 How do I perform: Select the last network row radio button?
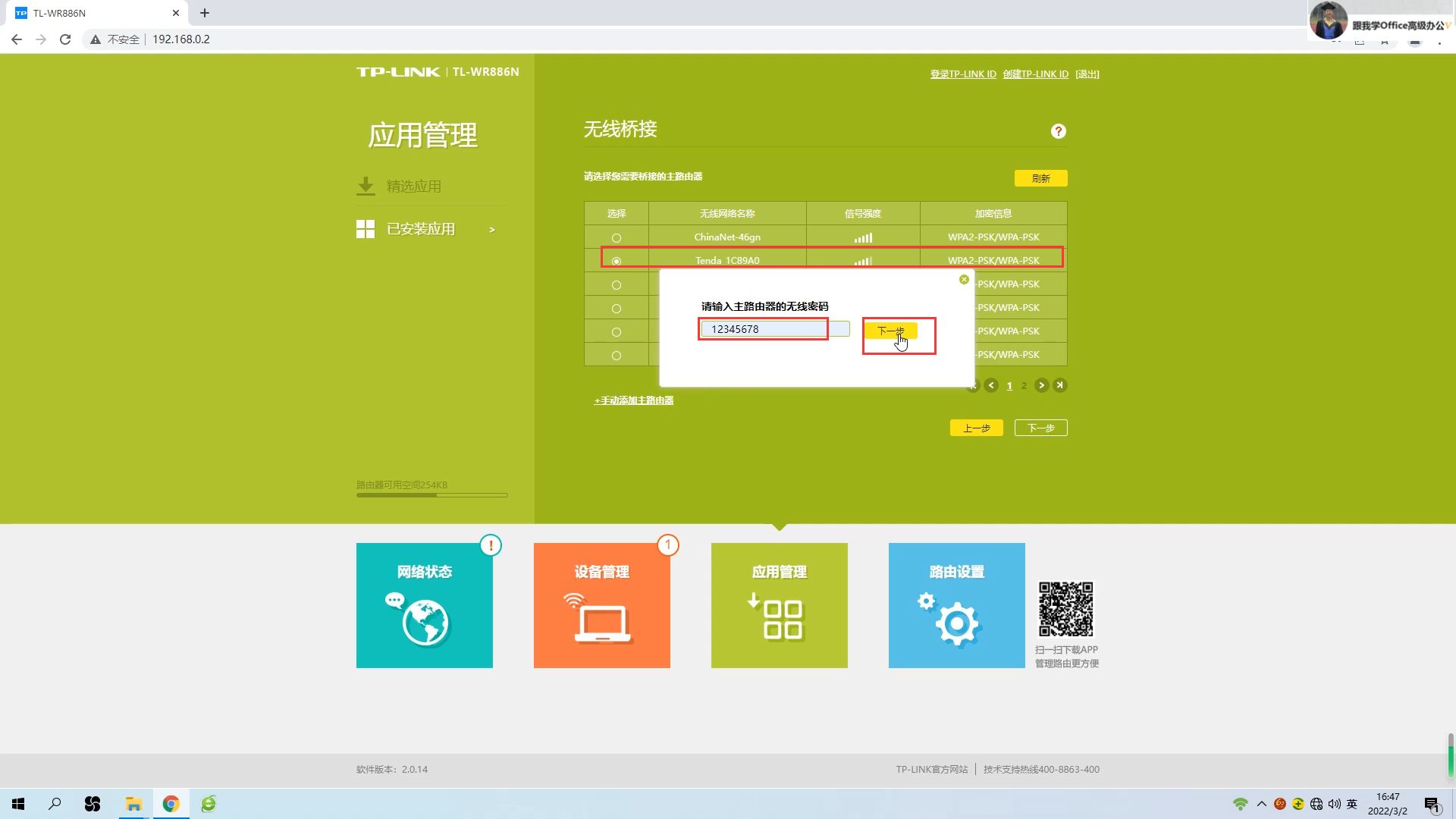point(616,356)
